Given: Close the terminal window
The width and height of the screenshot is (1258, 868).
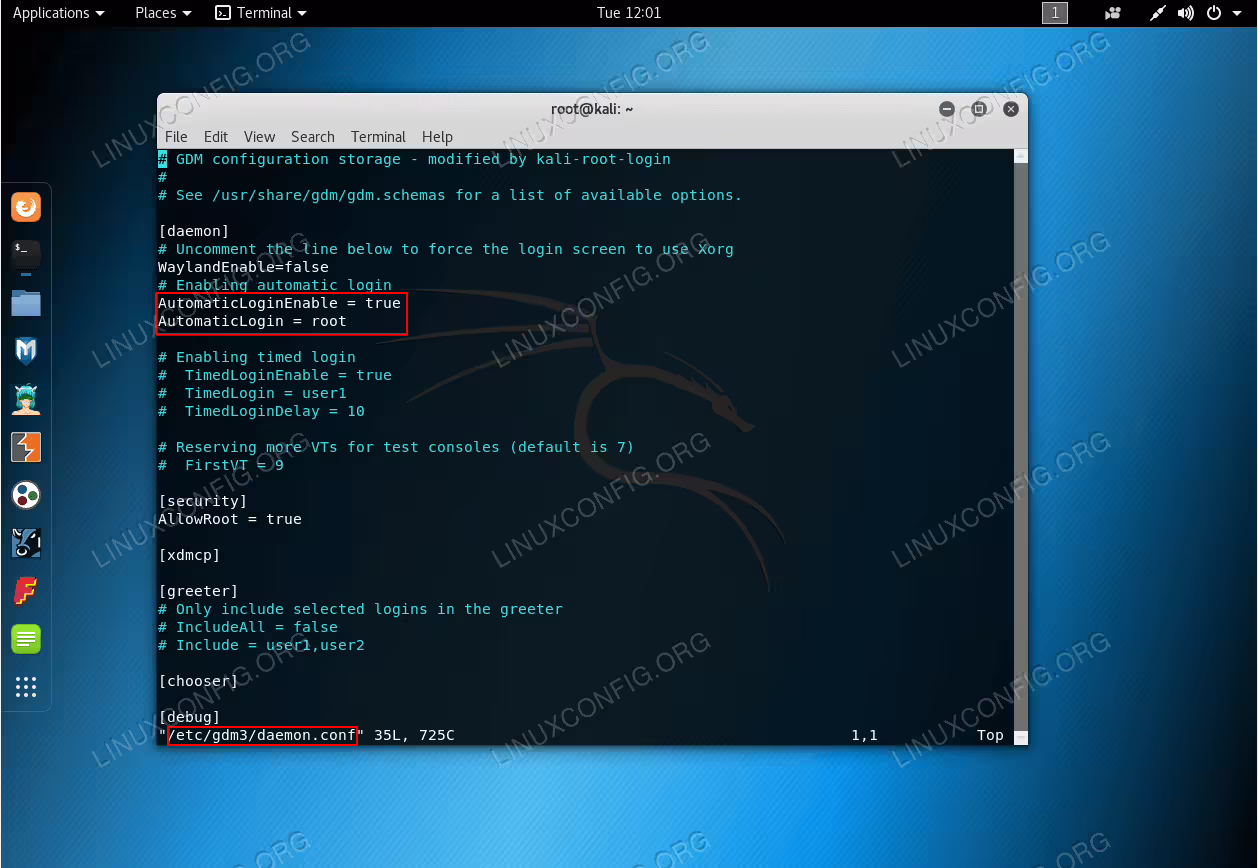Looking at the screenshot, I should [x=1011, y=109].
